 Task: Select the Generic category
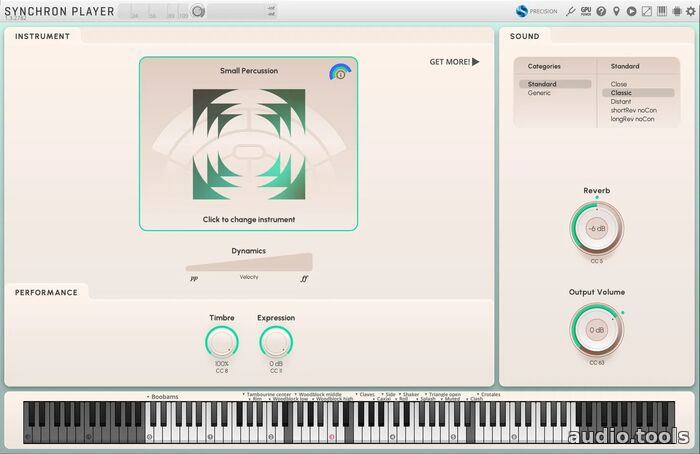[539, 93]
